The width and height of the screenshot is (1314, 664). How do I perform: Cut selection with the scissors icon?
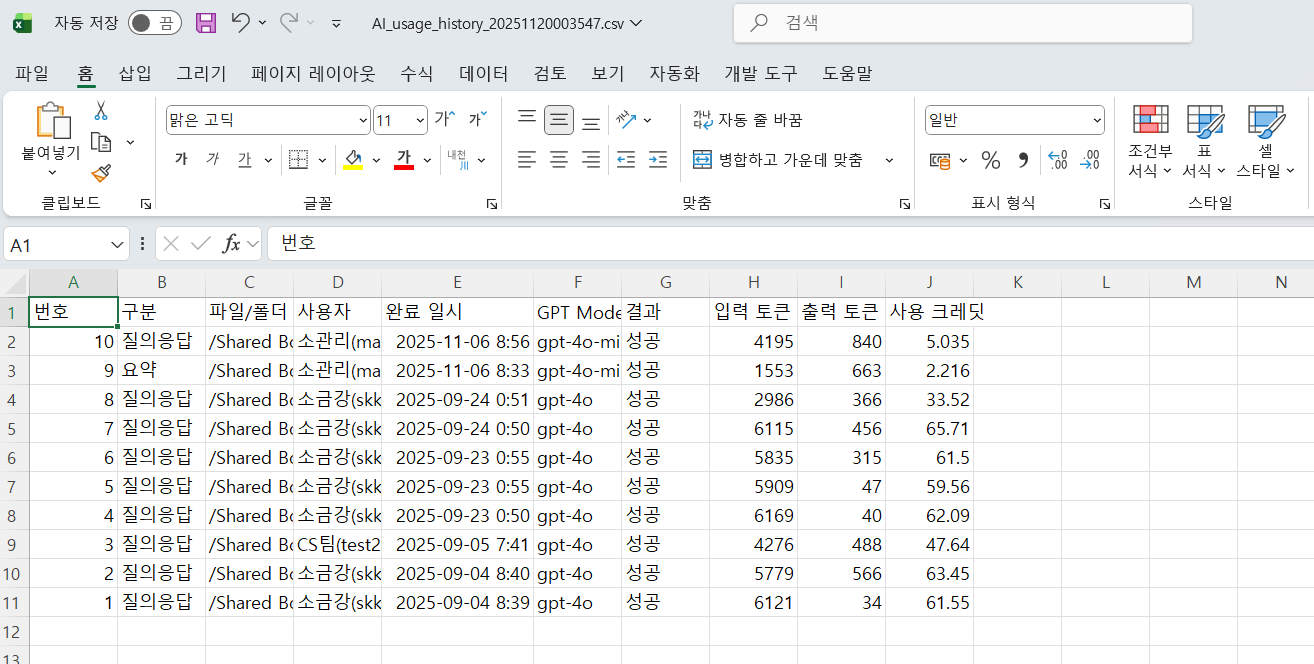pyautogui.click(x=101, y=110)
